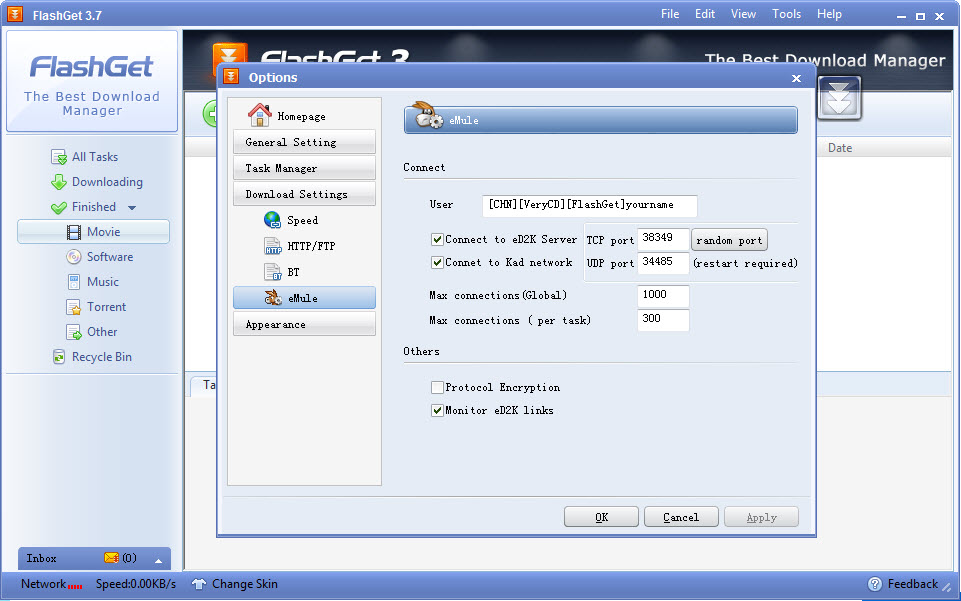Uncheck Connet to Kad network
The image size is (961, 601).
438,263
